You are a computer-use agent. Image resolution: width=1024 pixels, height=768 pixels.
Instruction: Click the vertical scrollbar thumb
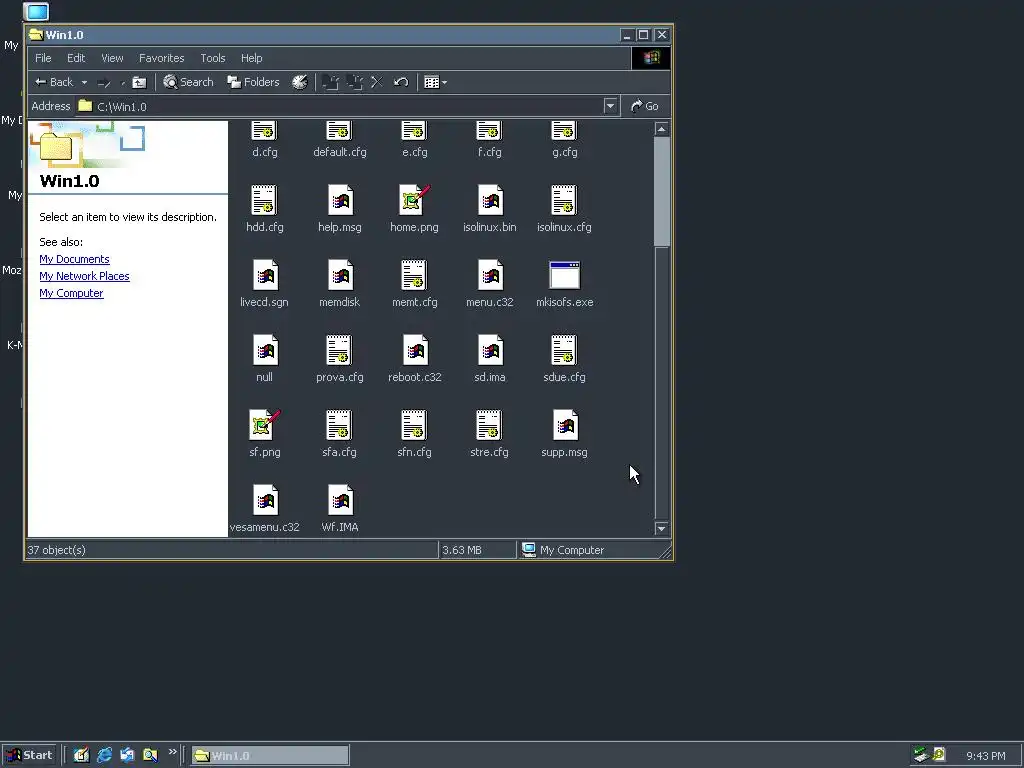tap(662, 192)
